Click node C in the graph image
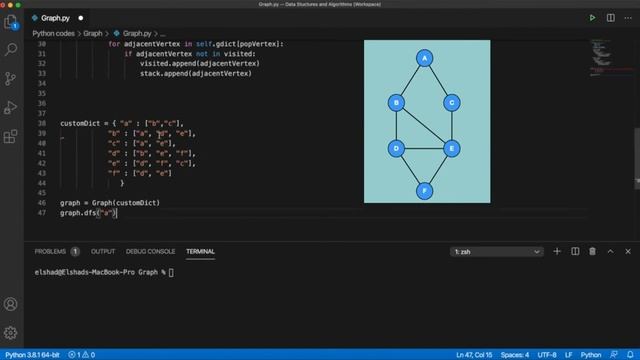 tap(452, 103)
